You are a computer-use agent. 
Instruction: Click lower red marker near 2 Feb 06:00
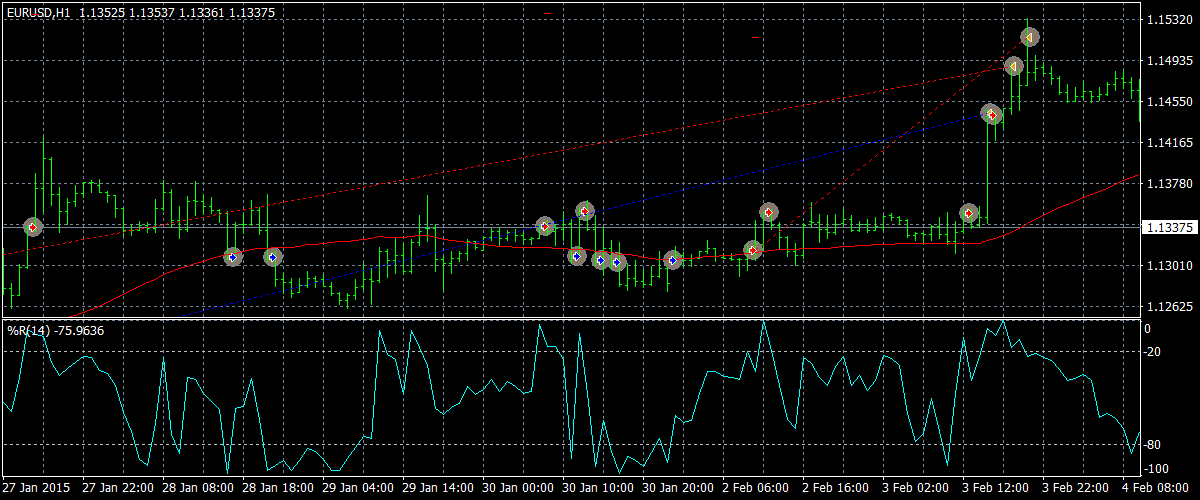[x=753, y=250]
